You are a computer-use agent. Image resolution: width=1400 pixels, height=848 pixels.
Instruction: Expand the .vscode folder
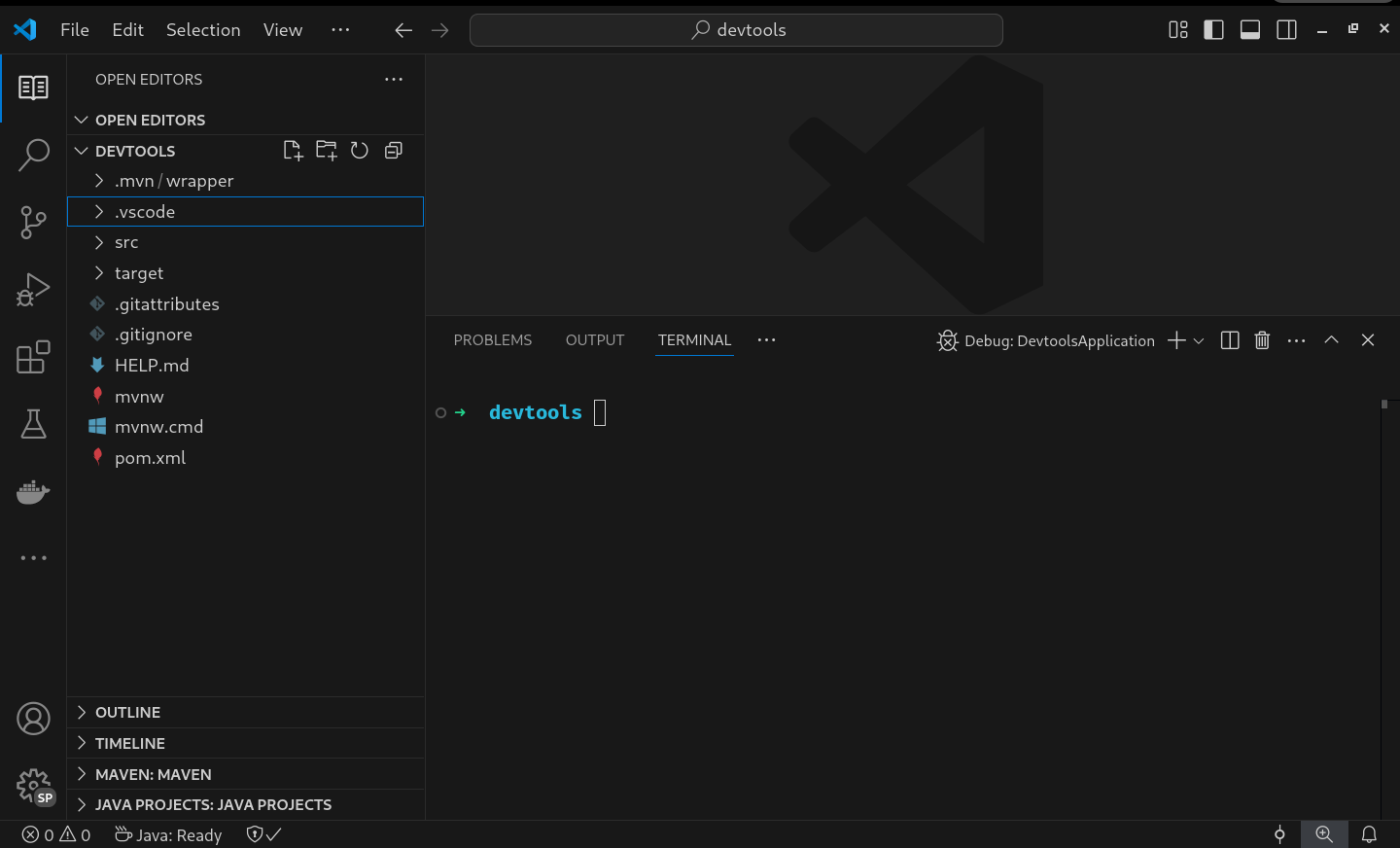245,212
